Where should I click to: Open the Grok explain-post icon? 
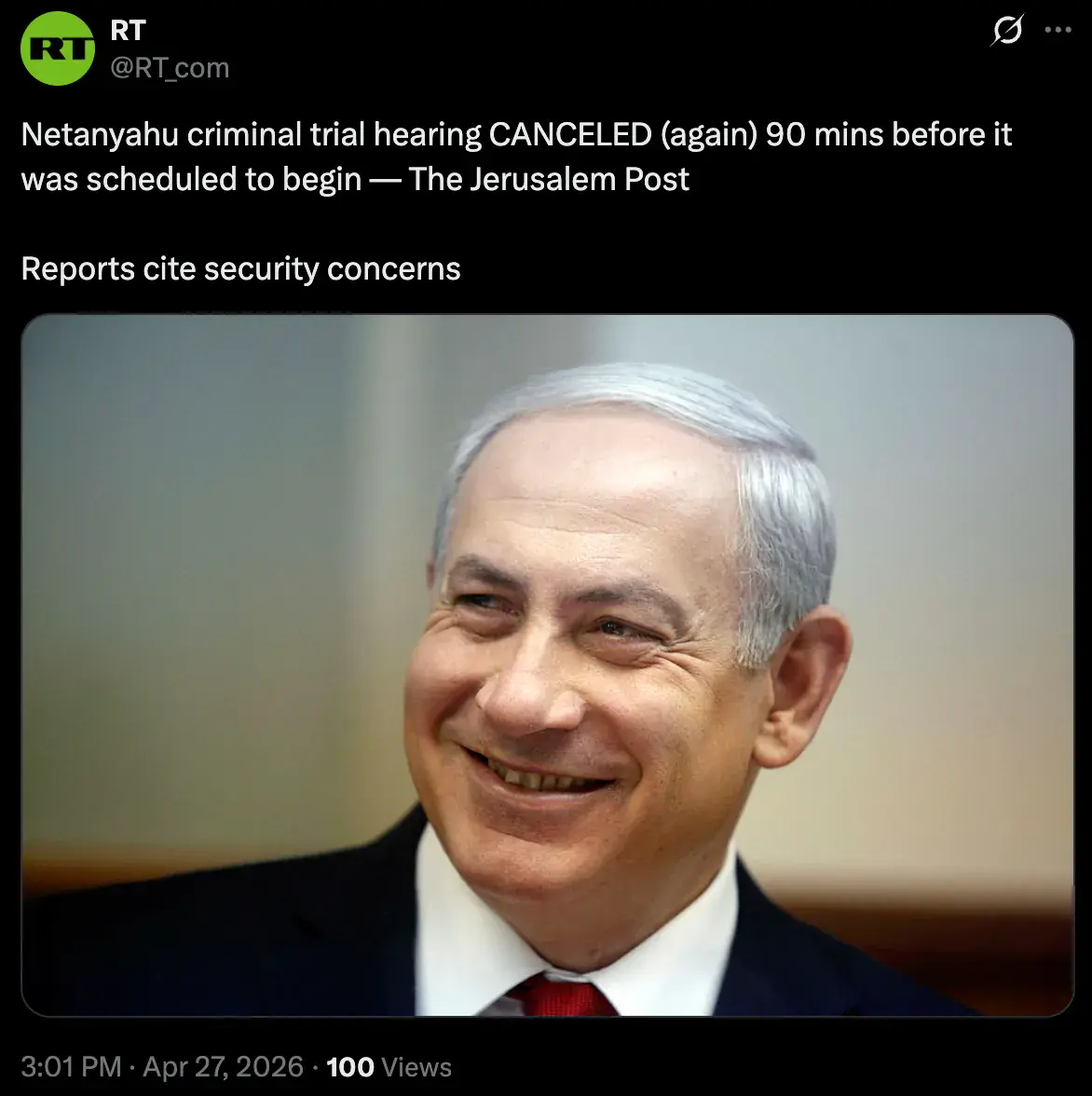[1007, 30]
